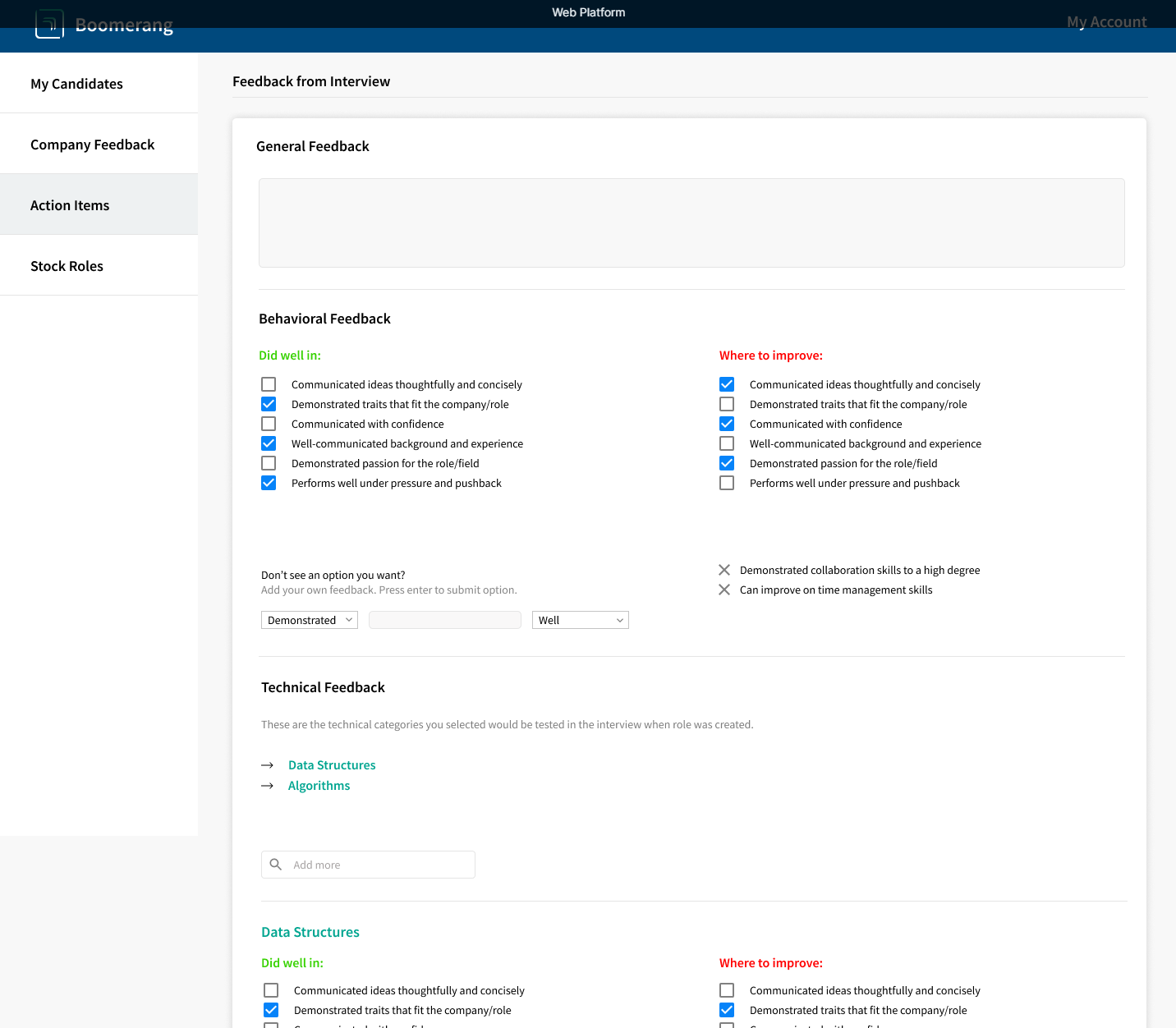Click the General Feedback text area

691,223
